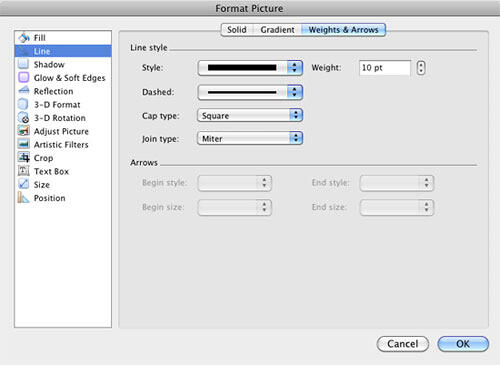This screenshot has height=365, width=500.
Task: Open the line Style dropdown
Action: [250, 68]
